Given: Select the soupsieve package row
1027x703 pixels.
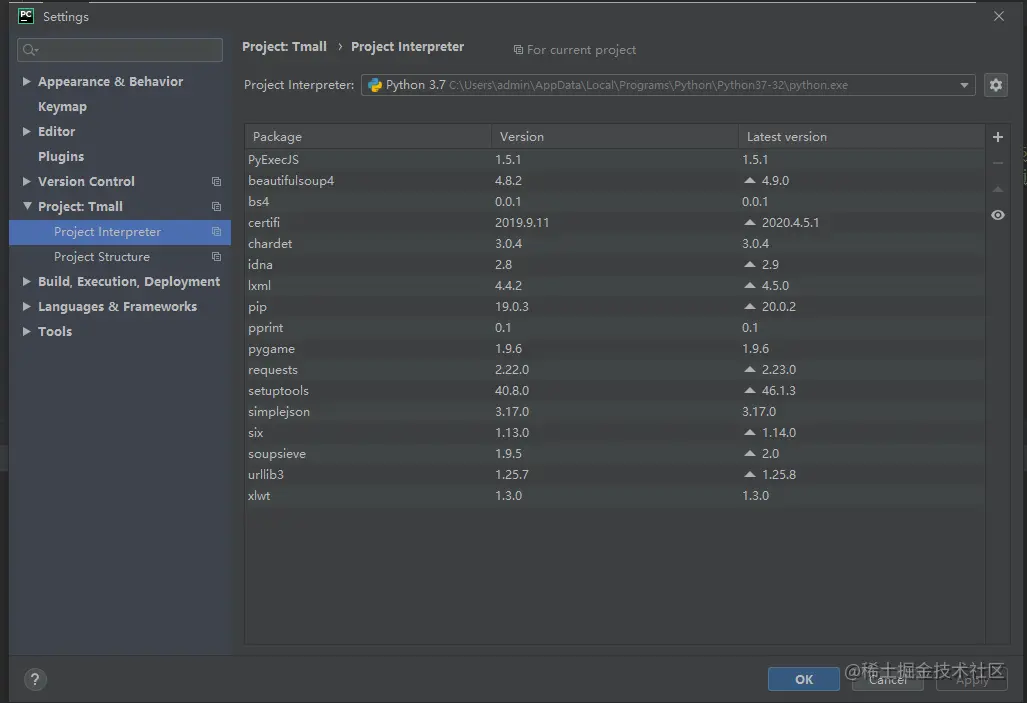Looking at the screenshot, I should [614, 453].
